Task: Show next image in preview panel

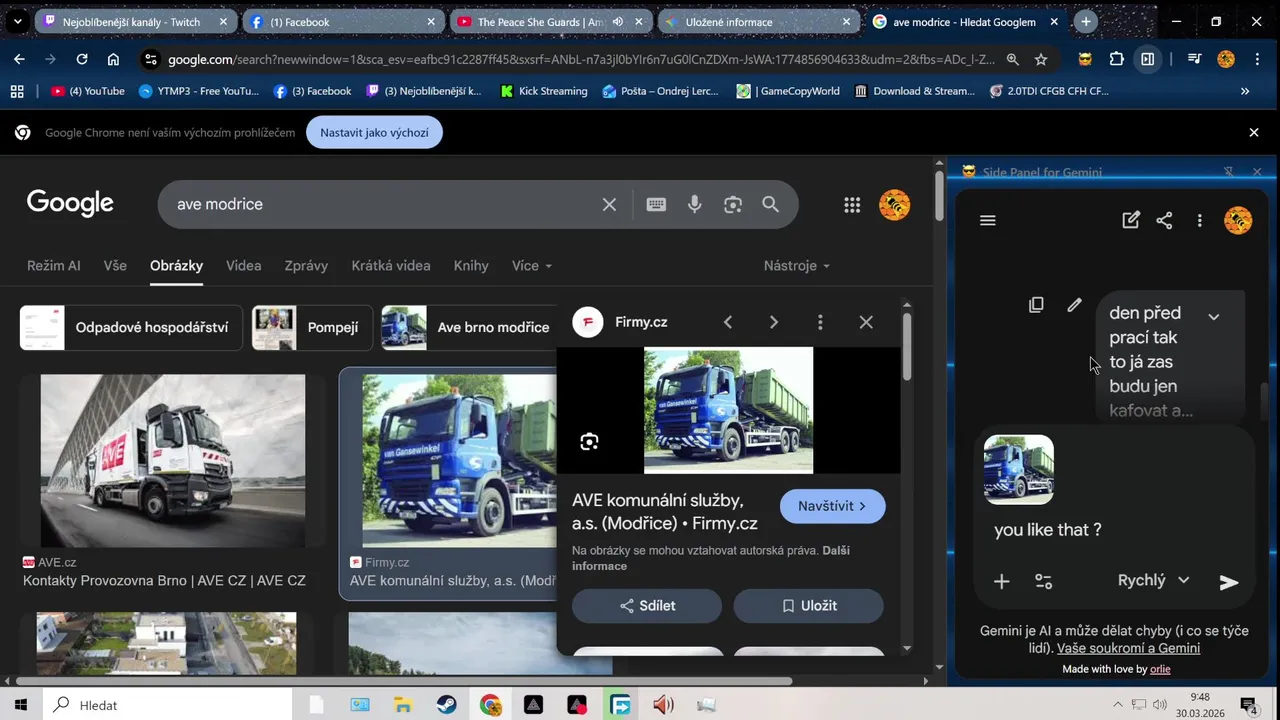Action: 773,322
